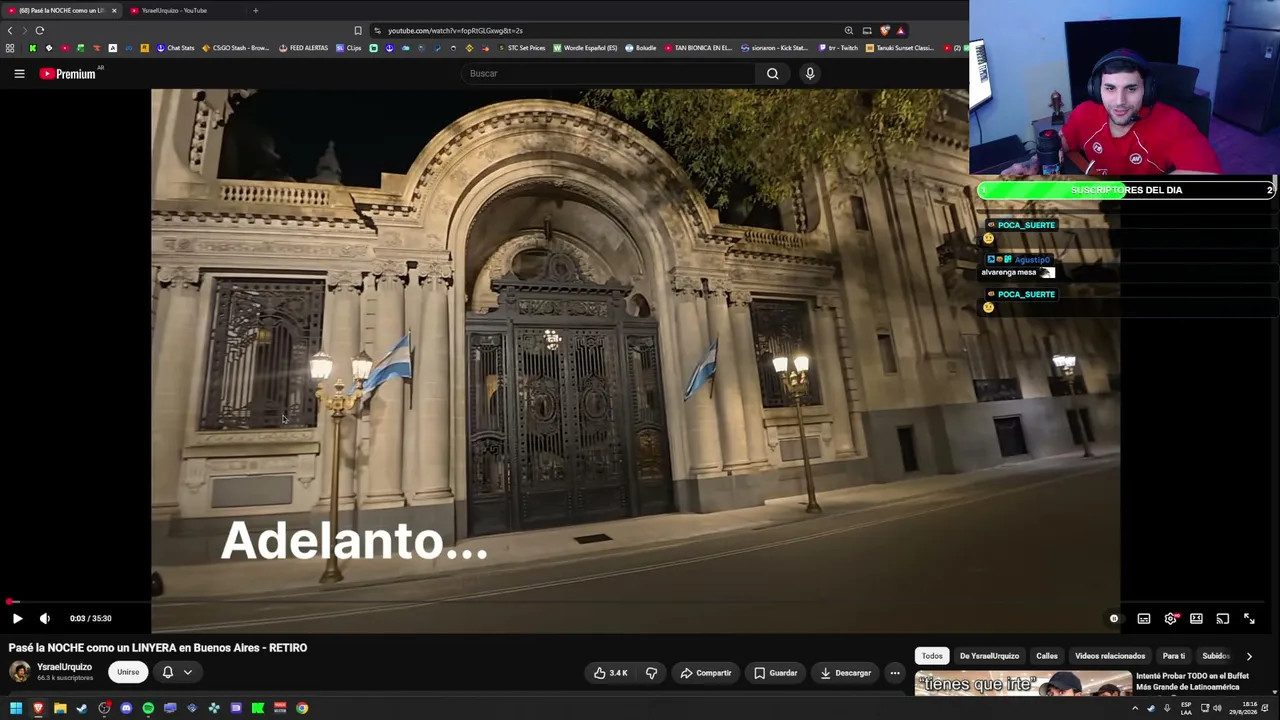Open the zoom magnifier in address bar
The image size is (1280, 720).
[x=849, y=30]
